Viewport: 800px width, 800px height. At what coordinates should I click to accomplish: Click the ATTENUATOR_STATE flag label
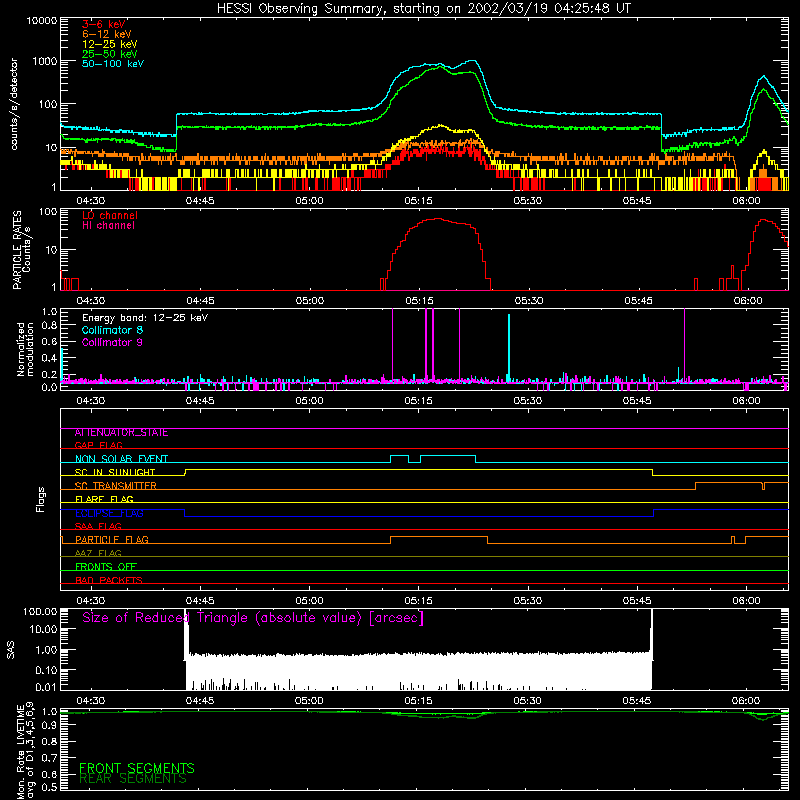[x=121, y=433]
